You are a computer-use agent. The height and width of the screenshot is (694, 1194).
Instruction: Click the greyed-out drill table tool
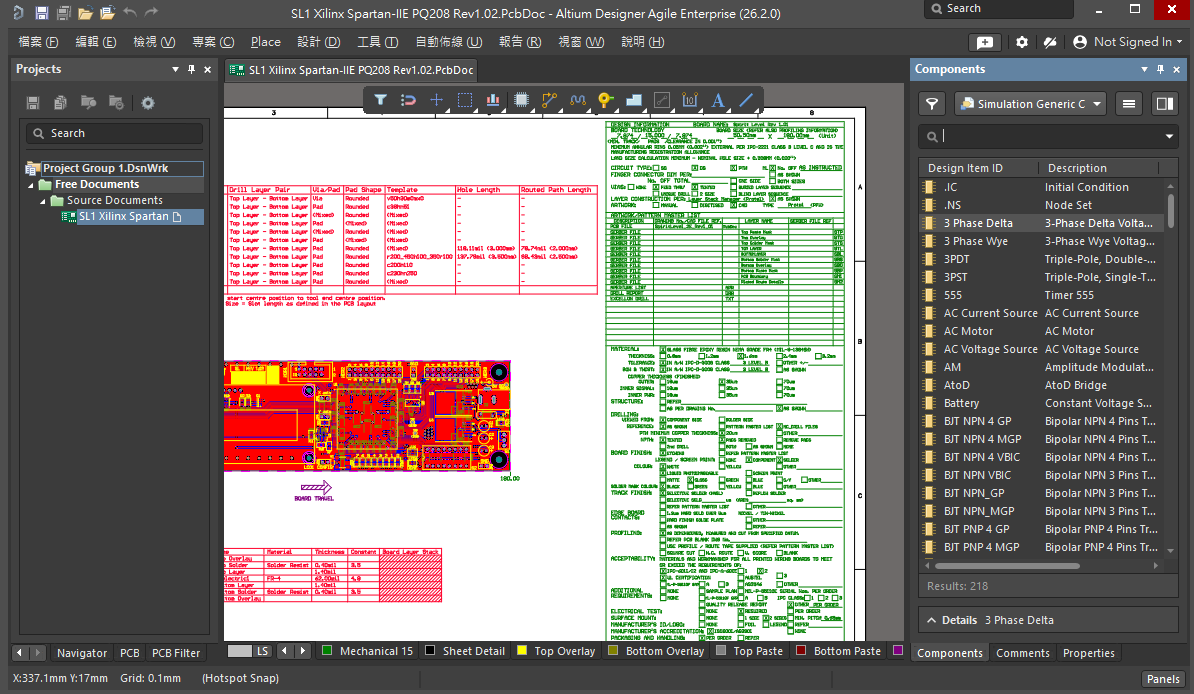[662, 100]
